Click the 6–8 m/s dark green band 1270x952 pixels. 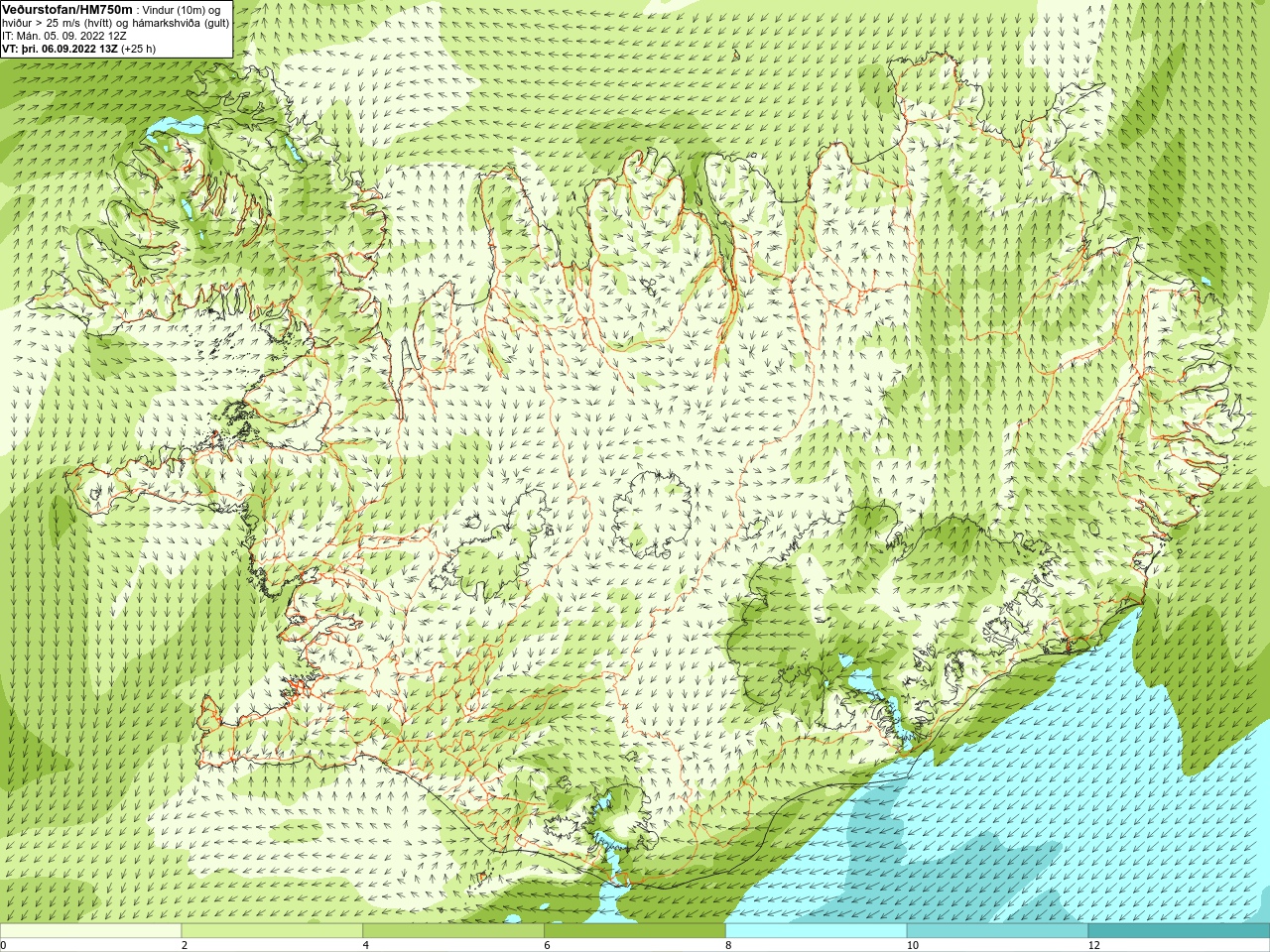(x=635, y=931)
